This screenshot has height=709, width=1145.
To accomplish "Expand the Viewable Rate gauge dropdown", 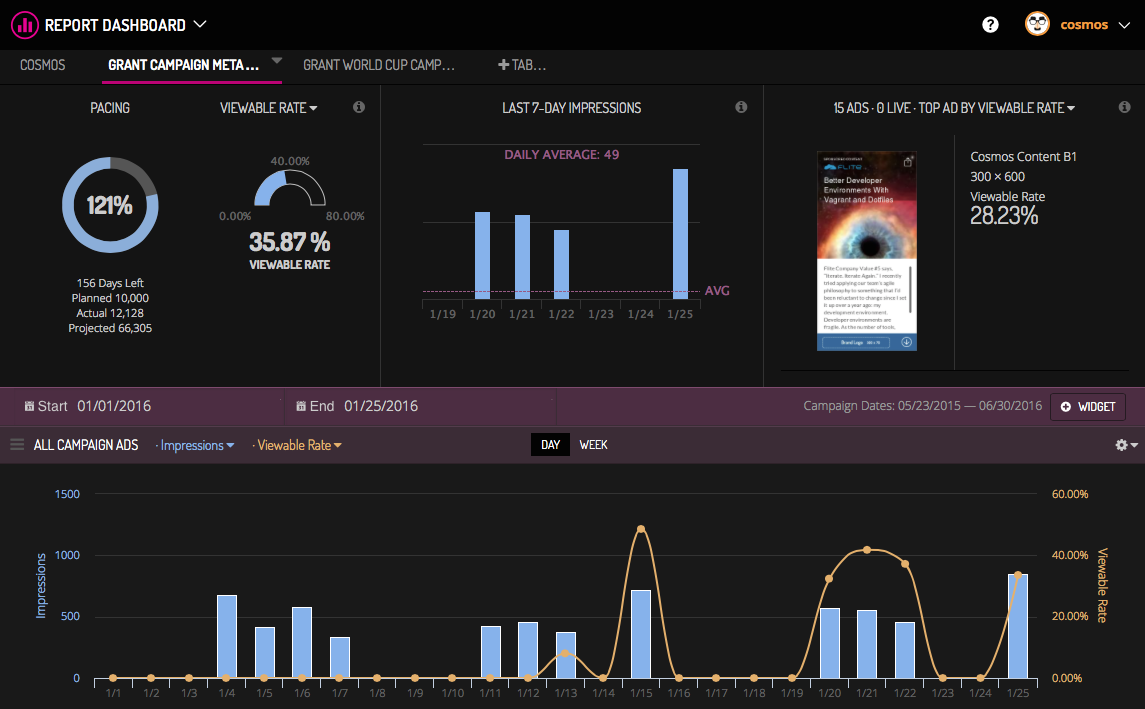I will coord(268,108).
